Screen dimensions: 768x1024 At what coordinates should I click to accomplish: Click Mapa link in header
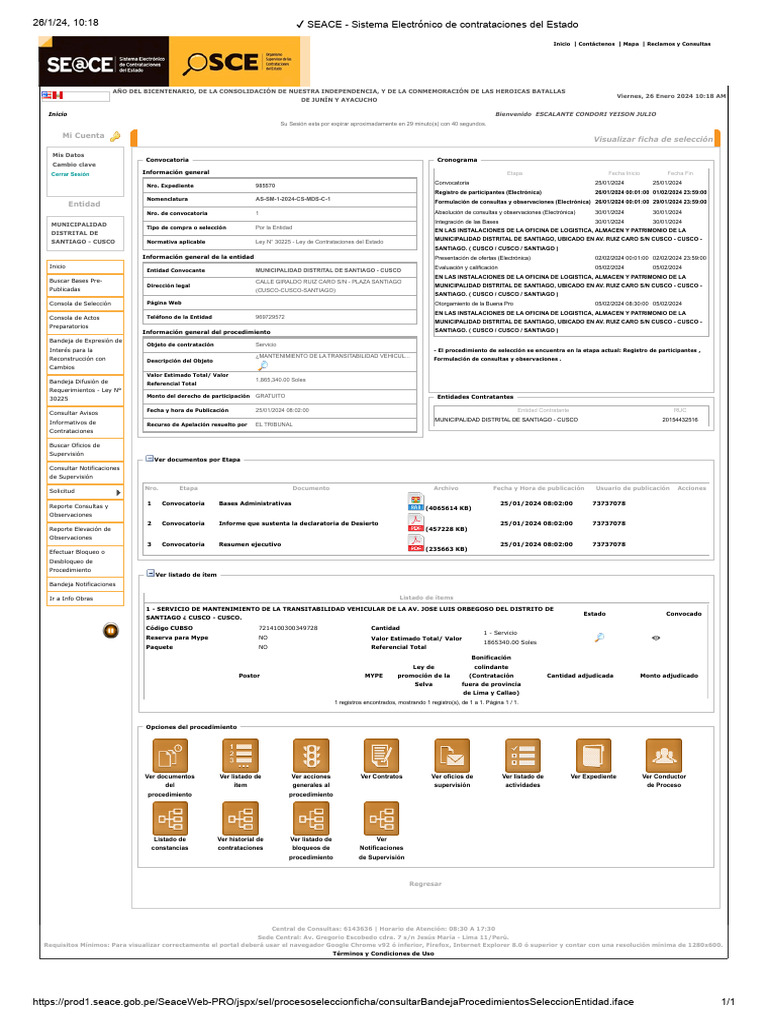[631, 44]
